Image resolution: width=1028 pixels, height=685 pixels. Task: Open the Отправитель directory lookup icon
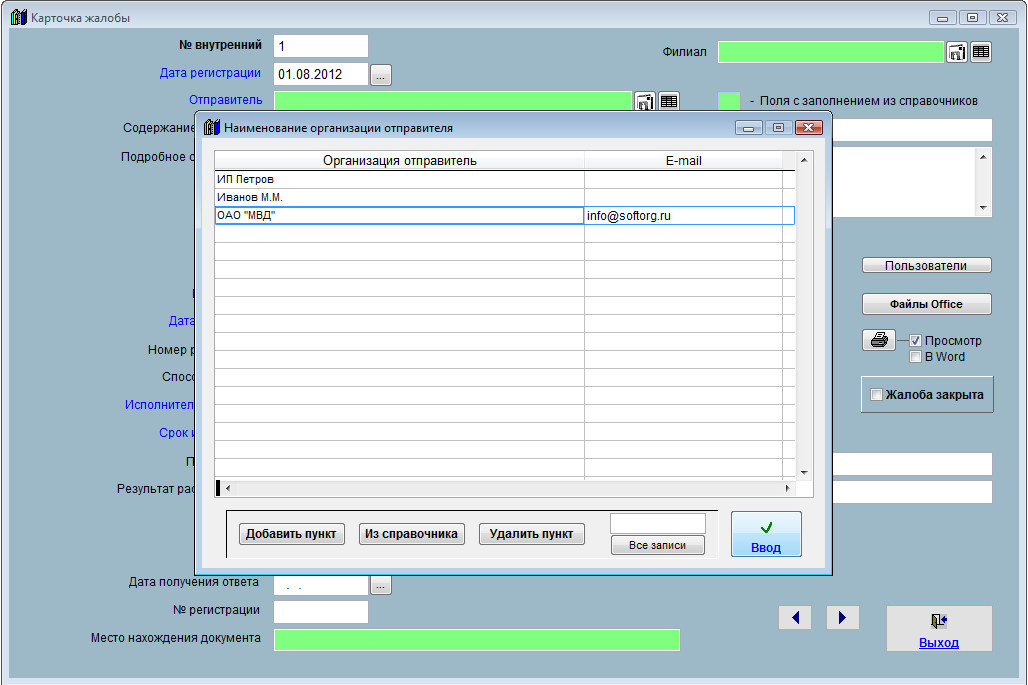(x=645, y=102)
